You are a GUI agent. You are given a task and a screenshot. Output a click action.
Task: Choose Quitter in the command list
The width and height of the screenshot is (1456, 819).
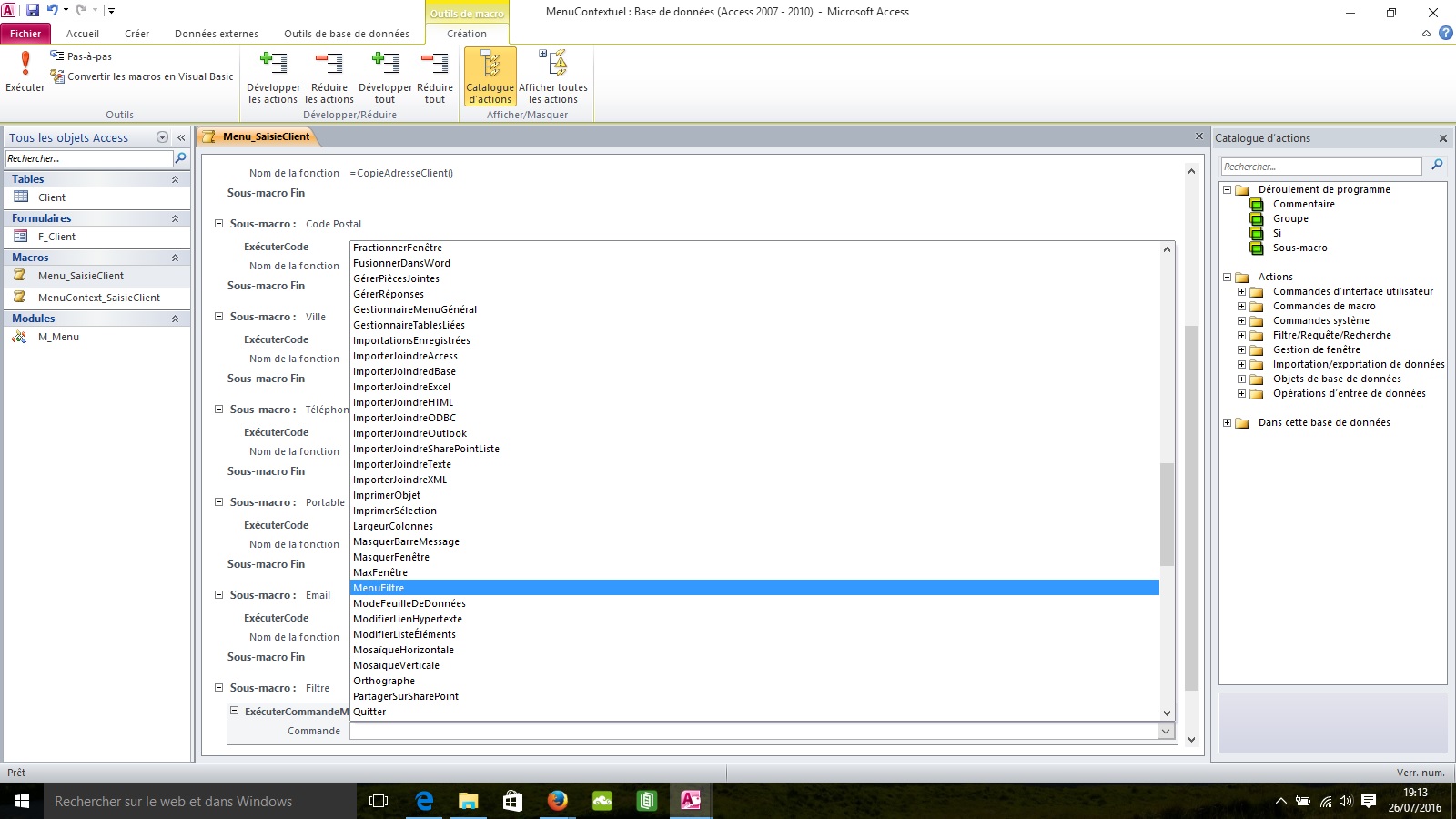754,712
